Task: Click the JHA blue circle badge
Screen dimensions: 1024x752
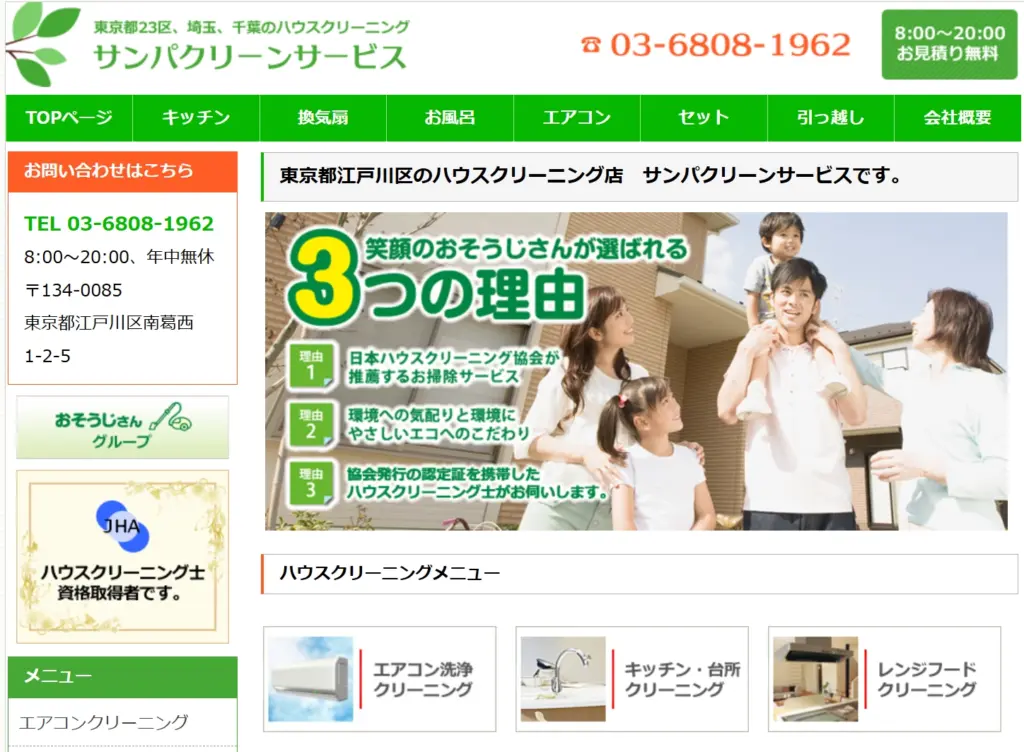Action: [122, 527]
